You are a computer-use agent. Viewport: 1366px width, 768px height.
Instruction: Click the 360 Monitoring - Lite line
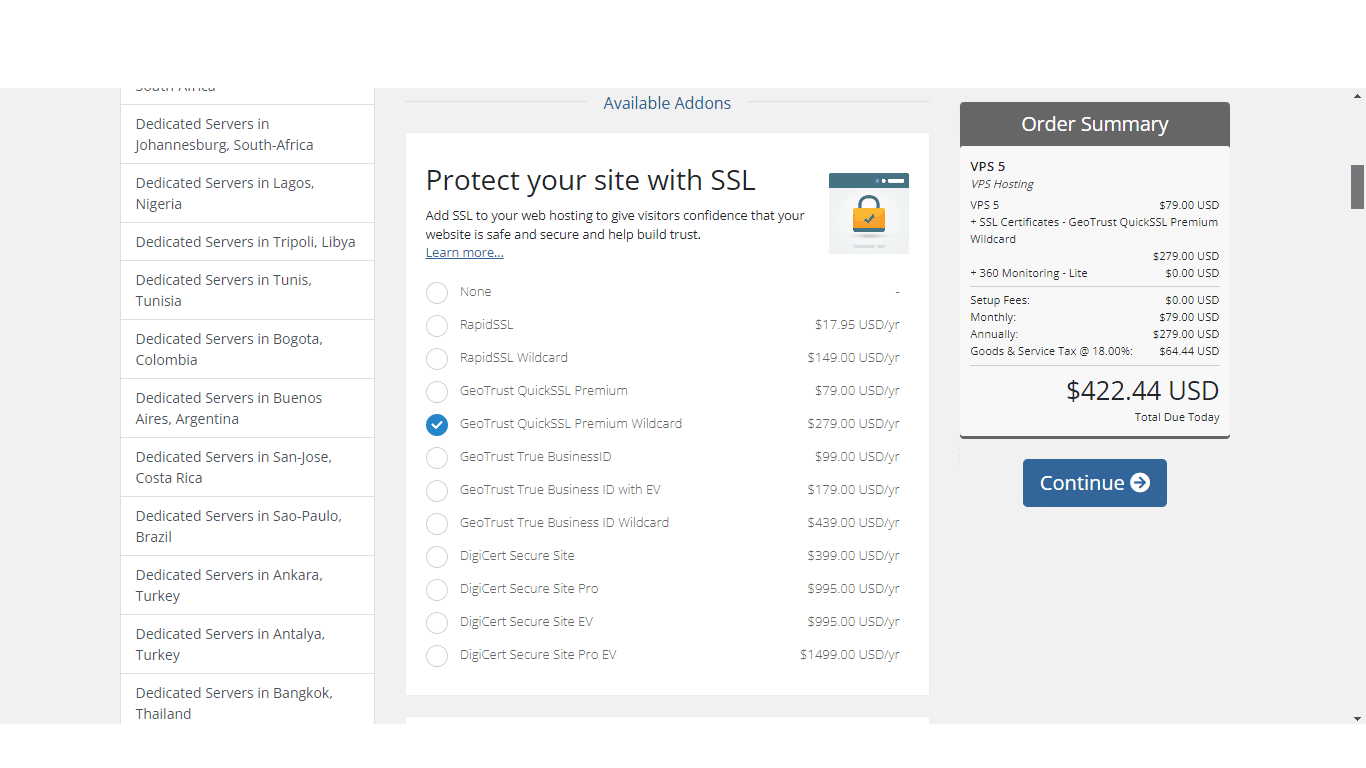[1095, 273]
